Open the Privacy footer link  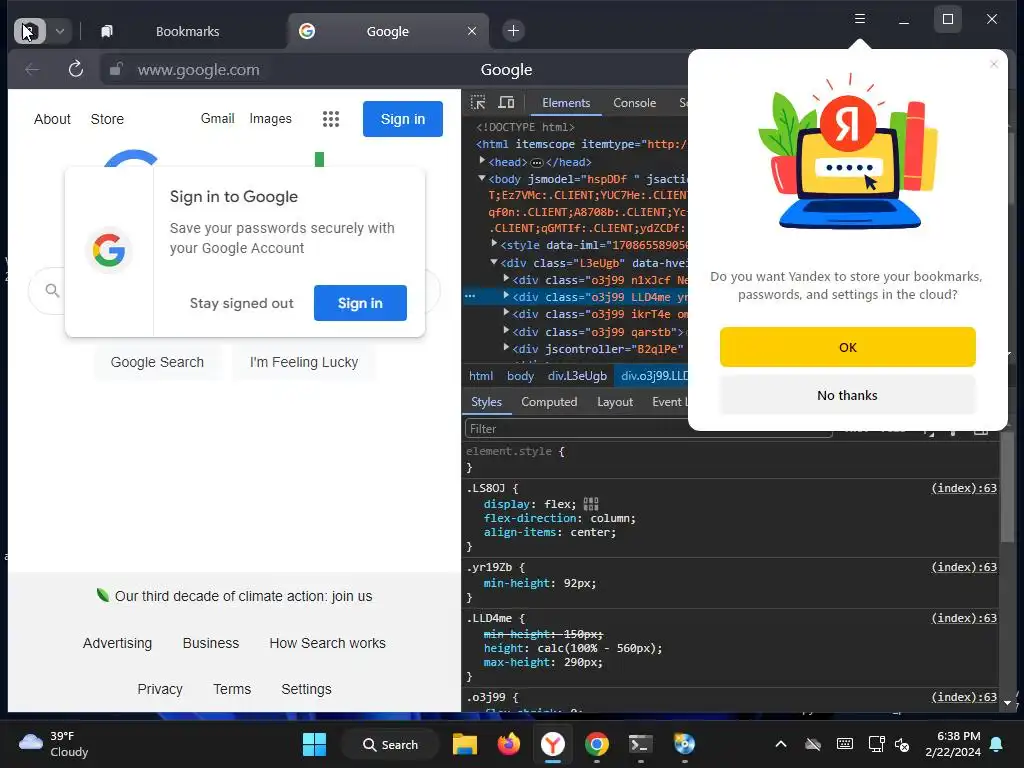click(160, 689)
